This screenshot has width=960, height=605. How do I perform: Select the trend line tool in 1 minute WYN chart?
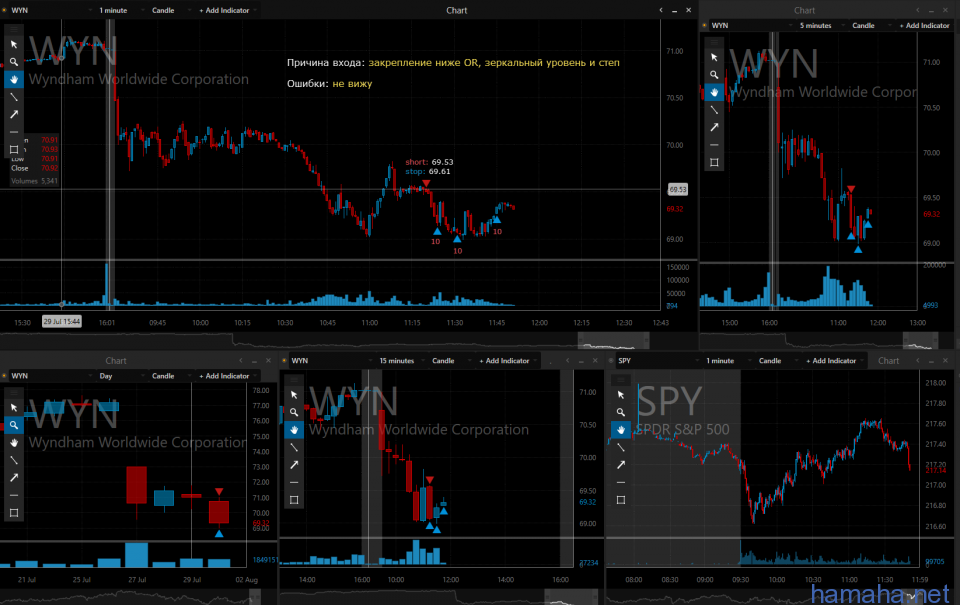13,97
